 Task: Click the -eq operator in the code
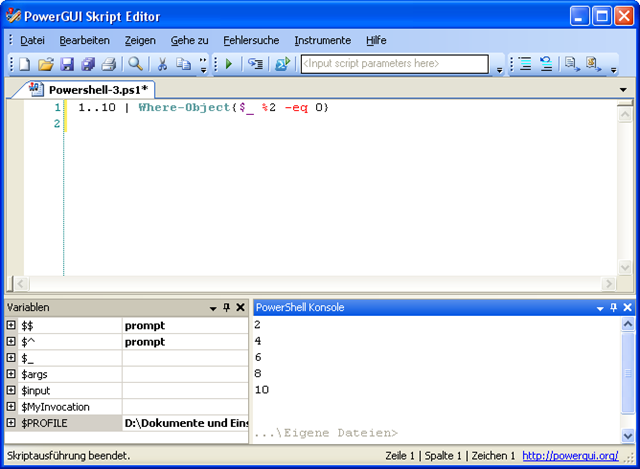(296, 108)
